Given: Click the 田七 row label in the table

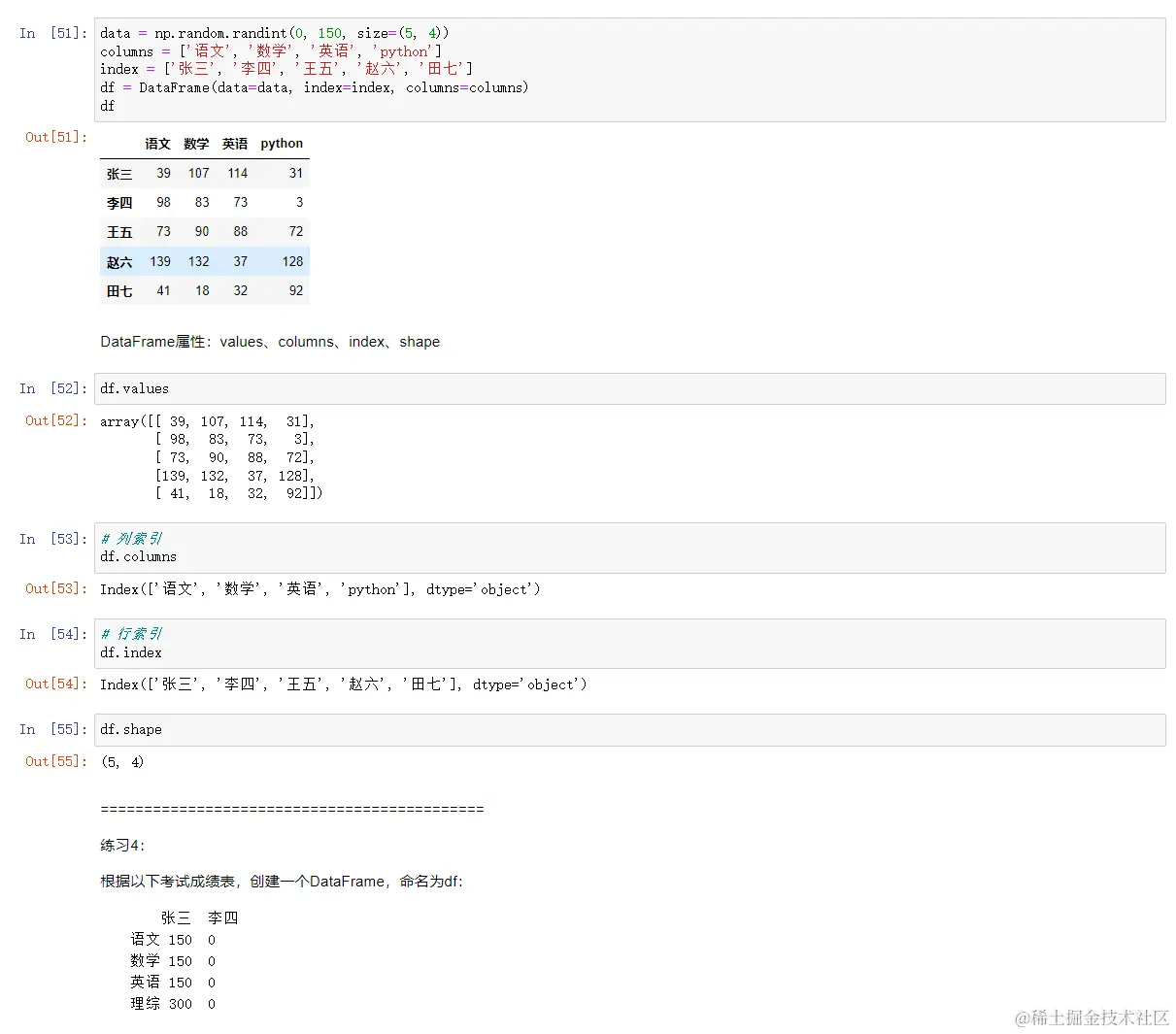Looking at the screenshot, I should click(119, 291).
